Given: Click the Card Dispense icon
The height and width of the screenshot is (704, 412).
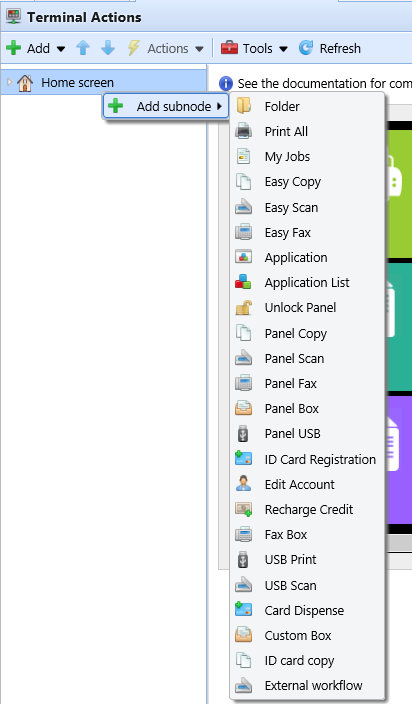Looking at the screenshot, I should click(x=244, y=610).
